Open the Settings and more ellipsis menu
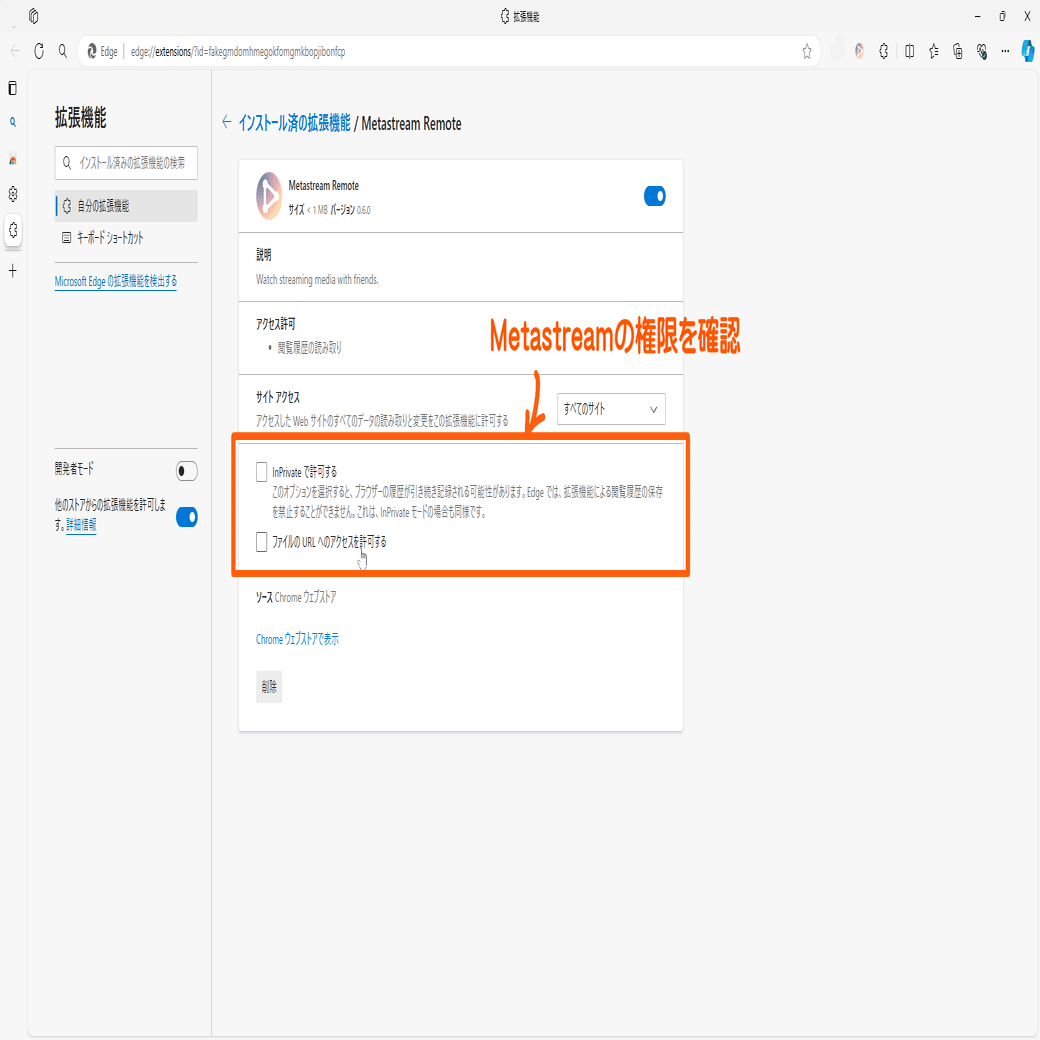The image size is (1040, 1040). (1006, 51)
